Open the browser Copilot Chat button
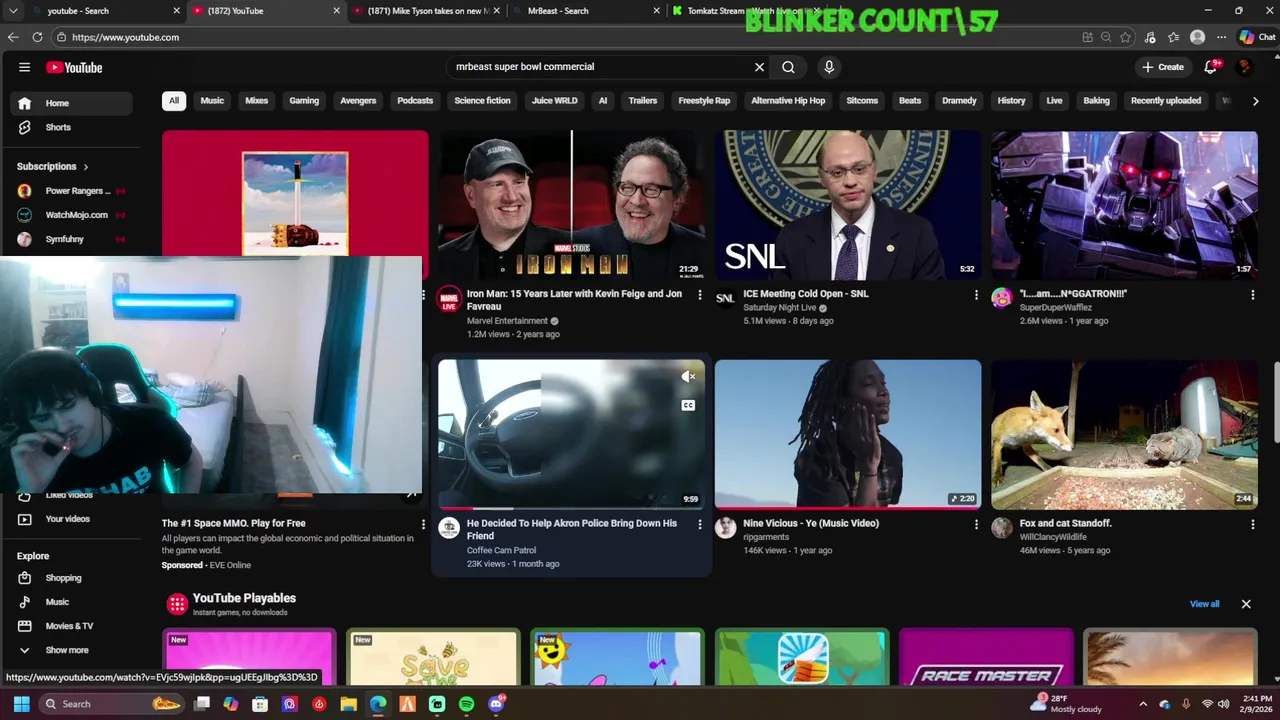Image resolution: width=1280 pixels, height=720 pixels. [1257, 37]
